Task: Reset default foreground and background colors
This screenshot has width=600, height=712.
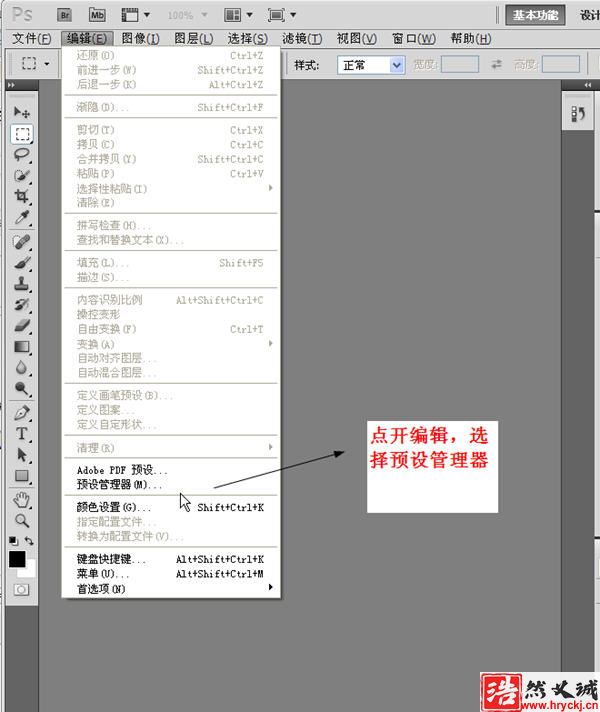Action: (x=13, y=540)
